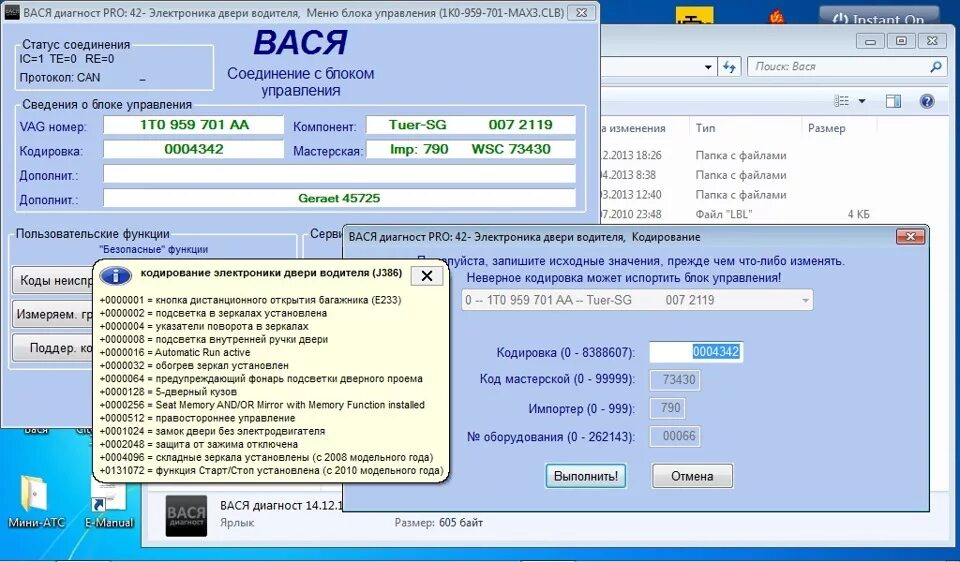Click the Кодировка value 0004342 in main window
The width and height of the screenshot is (960, 562).
pos(193,149)
